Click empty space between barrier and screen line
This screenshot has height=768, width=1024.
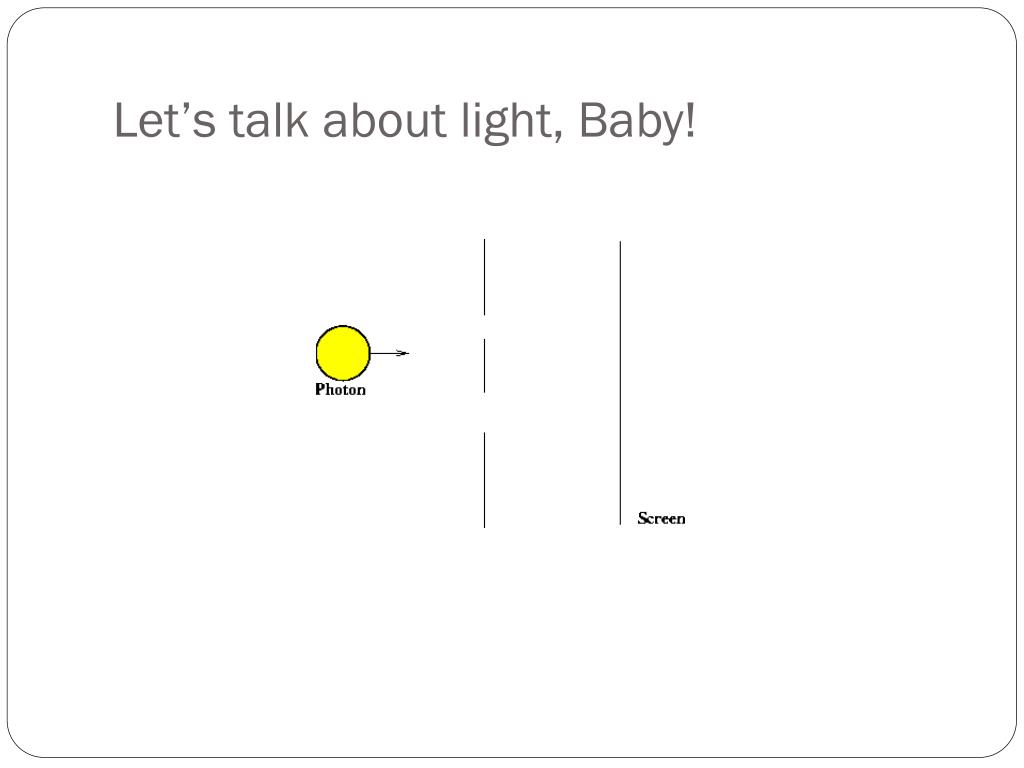[x=552, y=383]
